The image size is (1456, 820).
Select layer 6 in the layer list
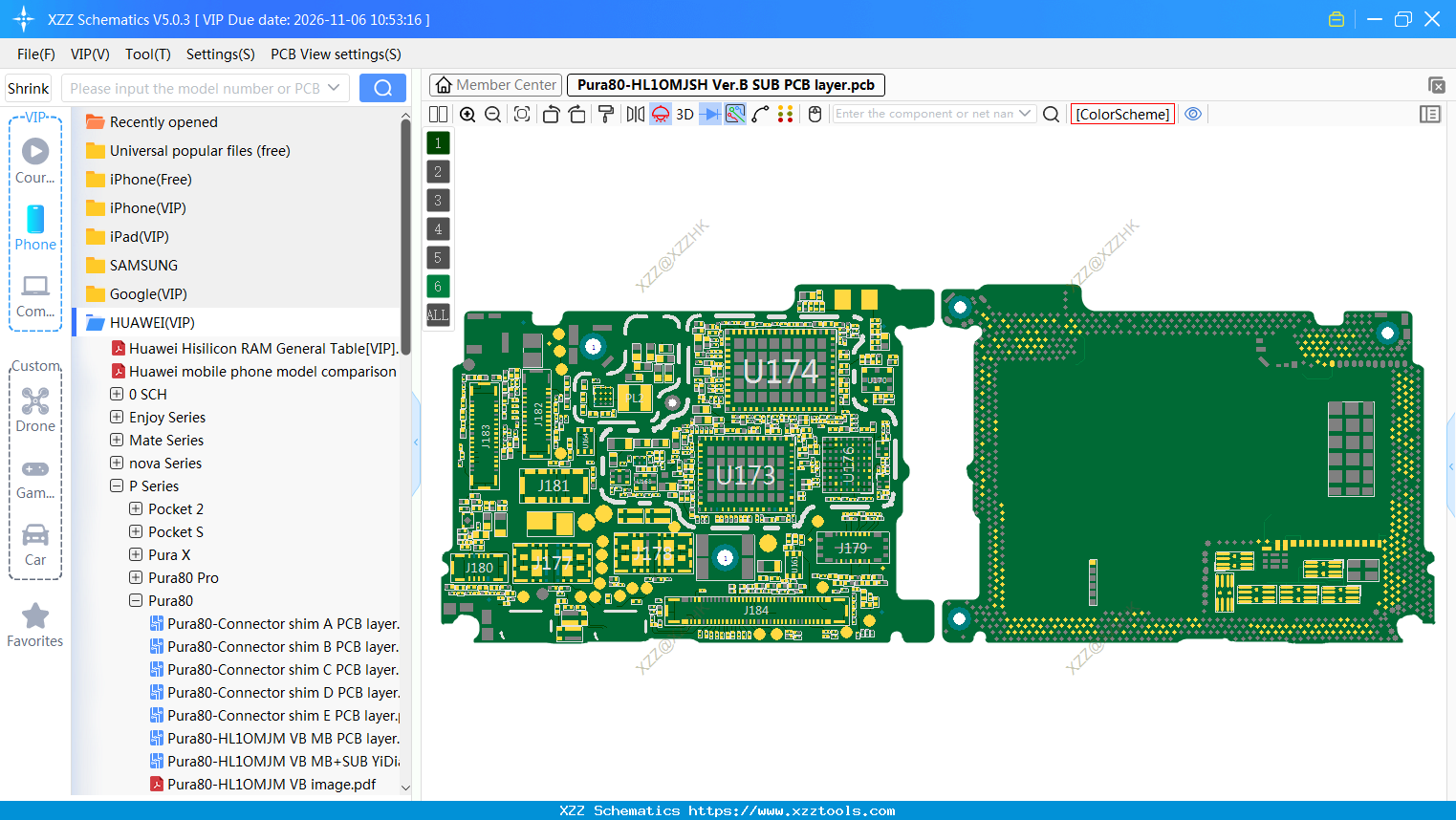click(x=437, y=286)
